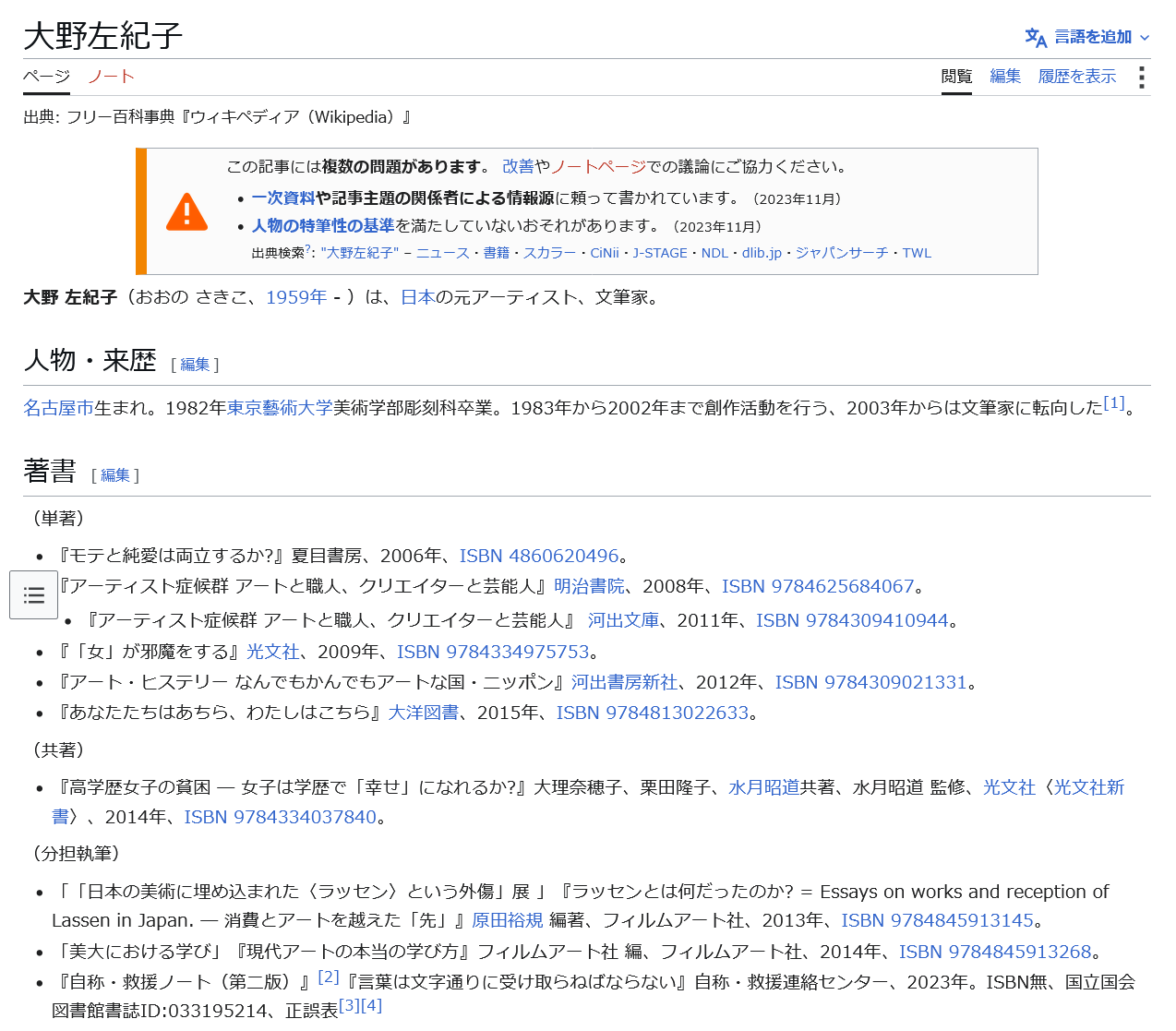Image resolution: width=1176 pixels, height=1031 pixels.
Task: Open ISBN 9784334975753 link
Action: point(493,652)
